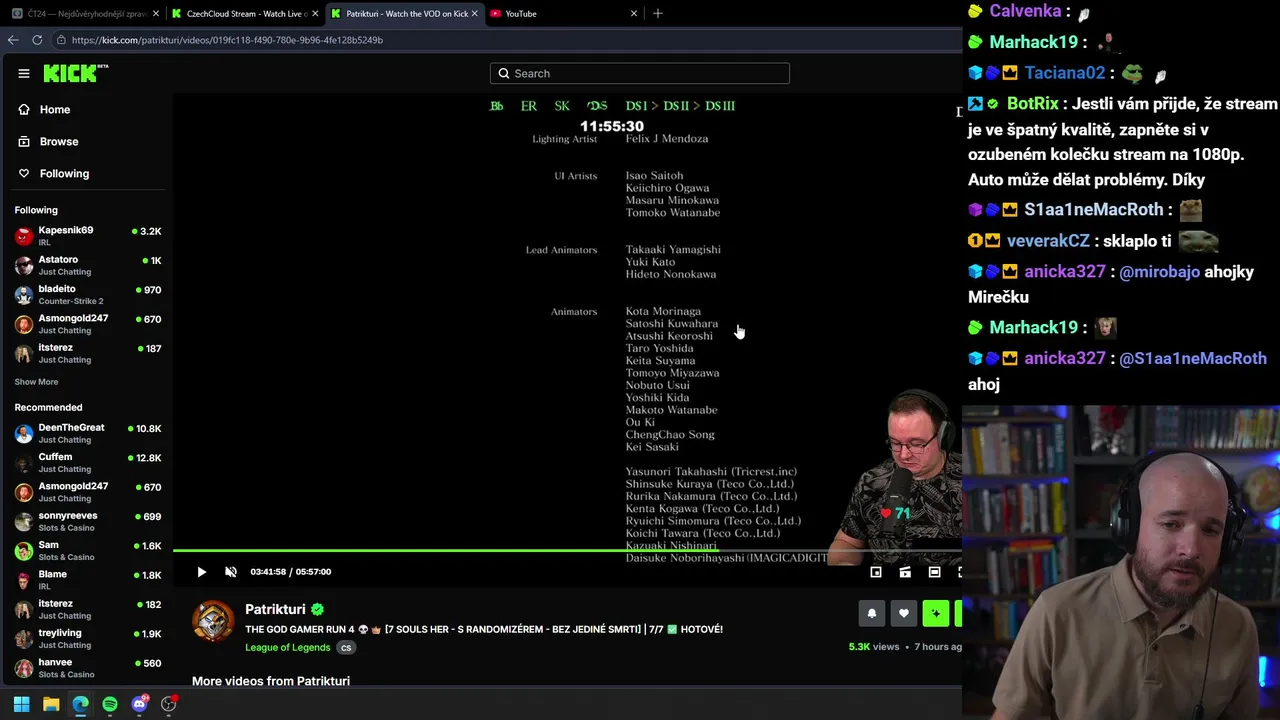This screenshot has height=720, width=1280.
Task: Click the browser address bar URL
Action: click(x=227, y=40)
